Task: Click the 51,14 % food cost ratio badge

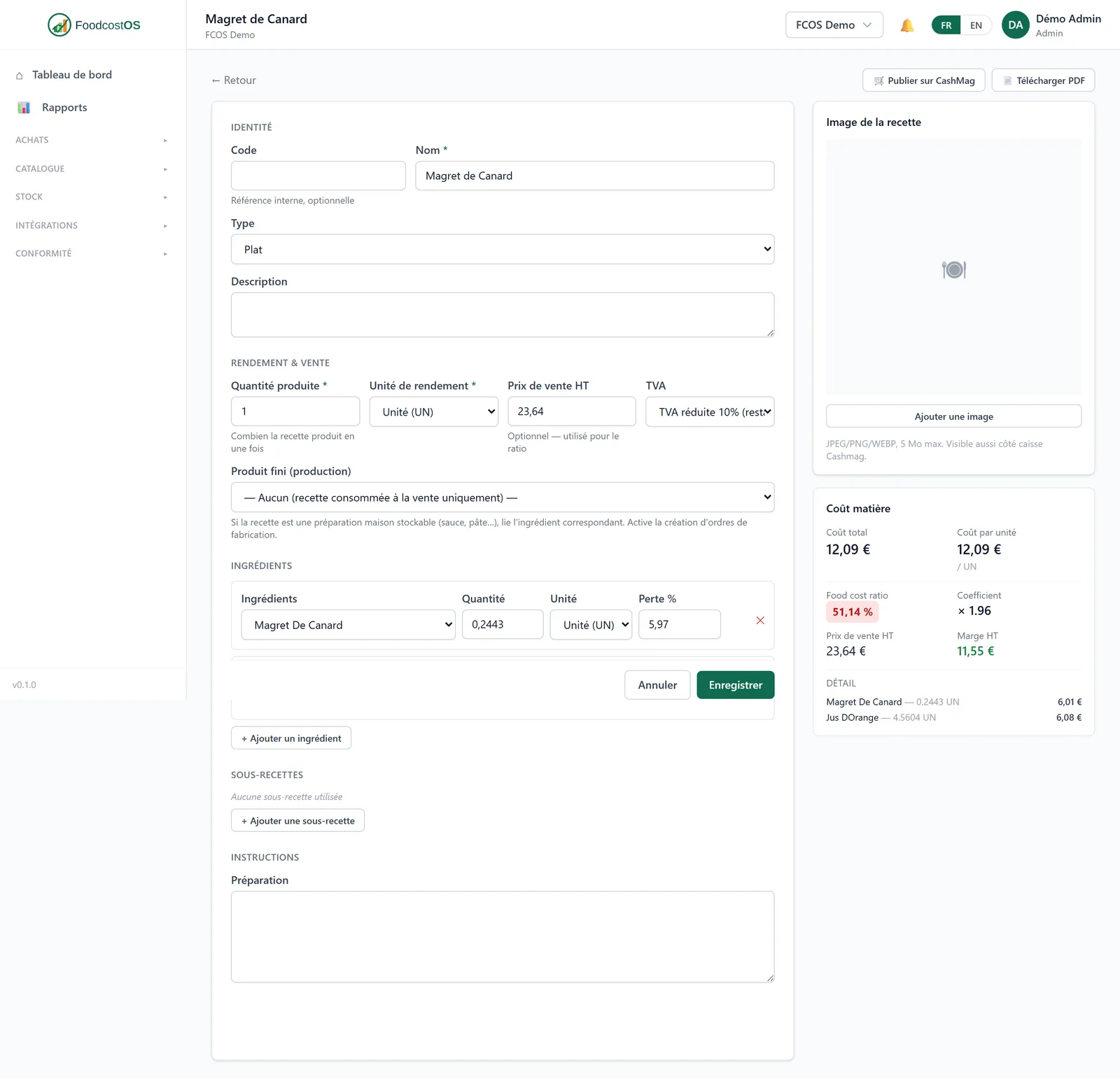Action: (853, 612)
